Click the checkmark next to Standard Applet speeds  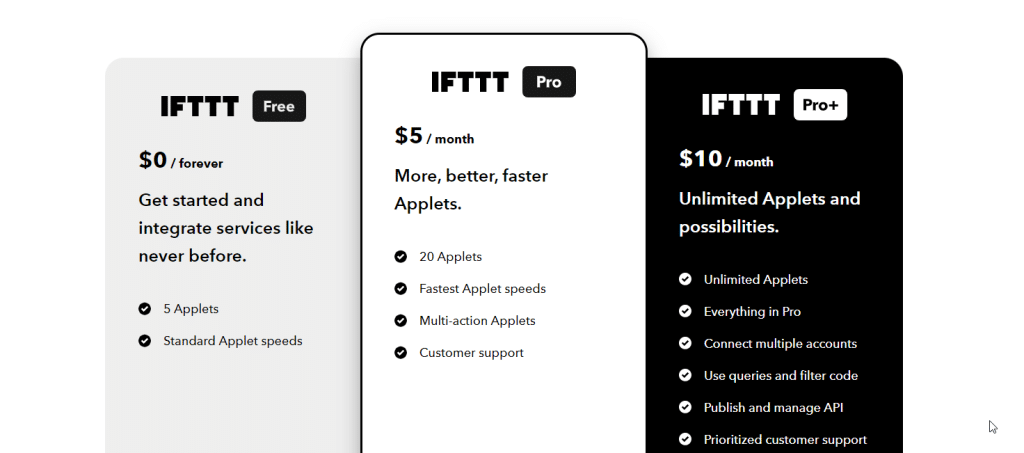click(x=145, y=341)
